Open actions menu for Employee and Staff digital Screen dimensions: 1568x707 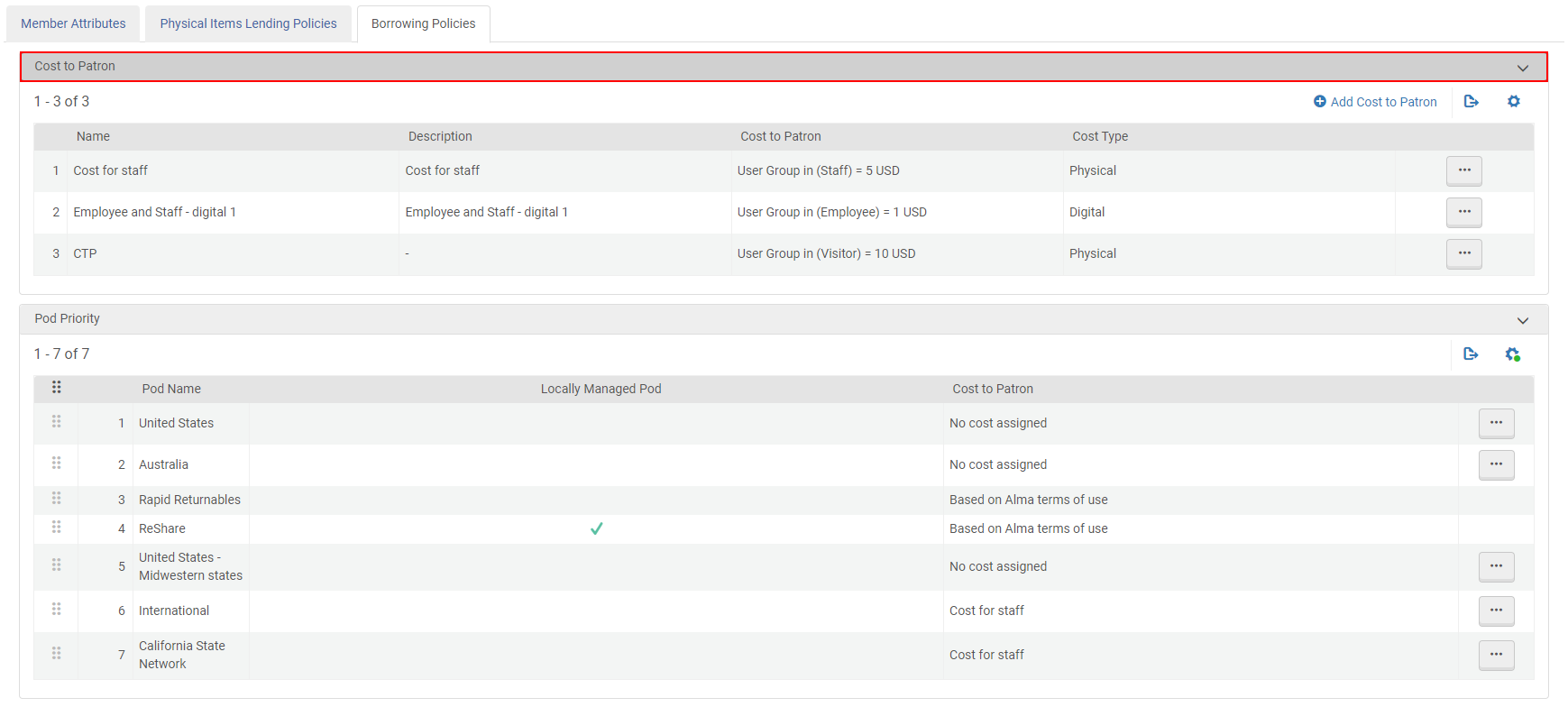(x=1463, y=212)
